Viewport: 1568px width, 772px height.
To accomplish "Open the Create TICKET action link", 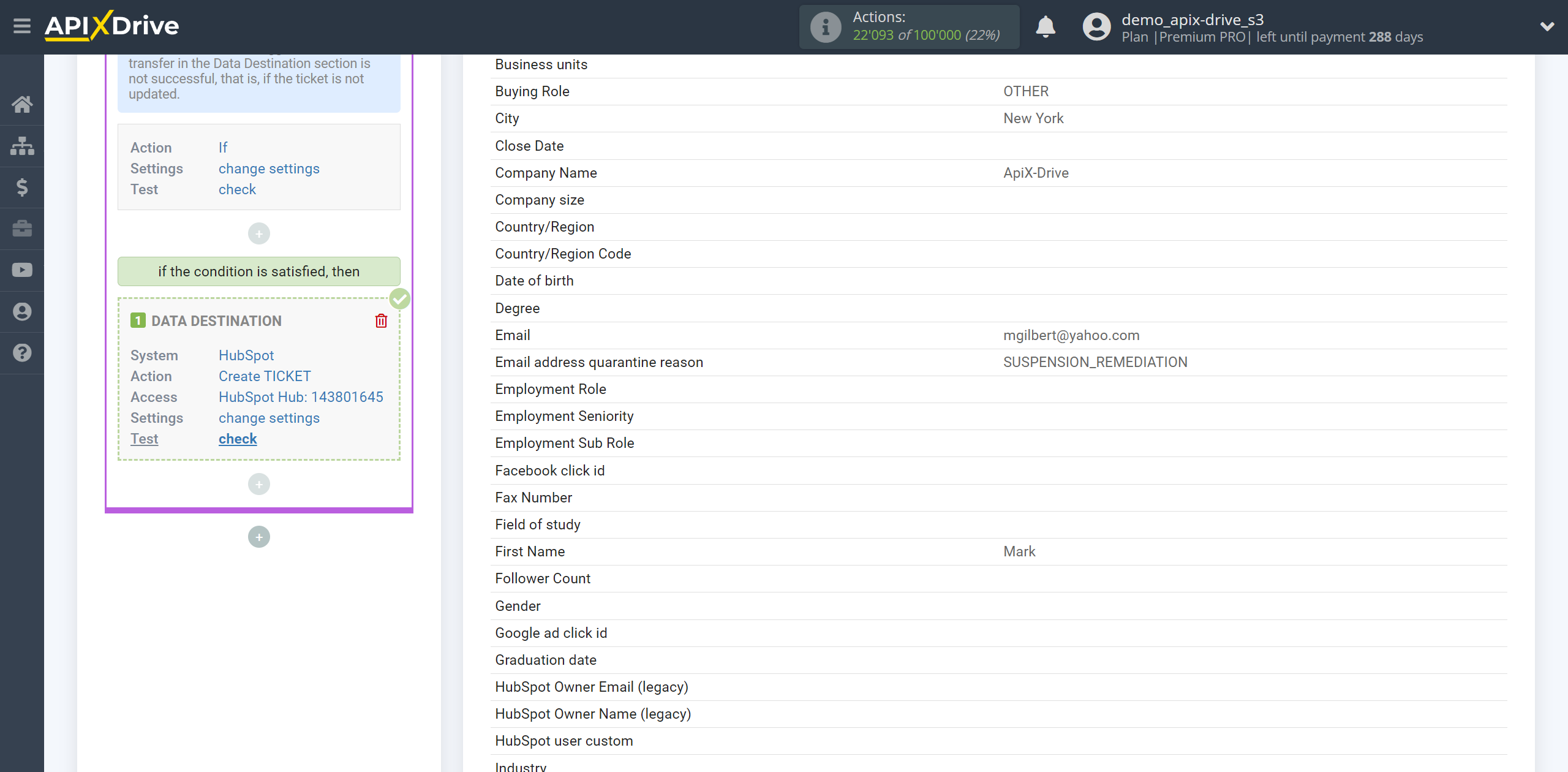I will click(265, 376).
